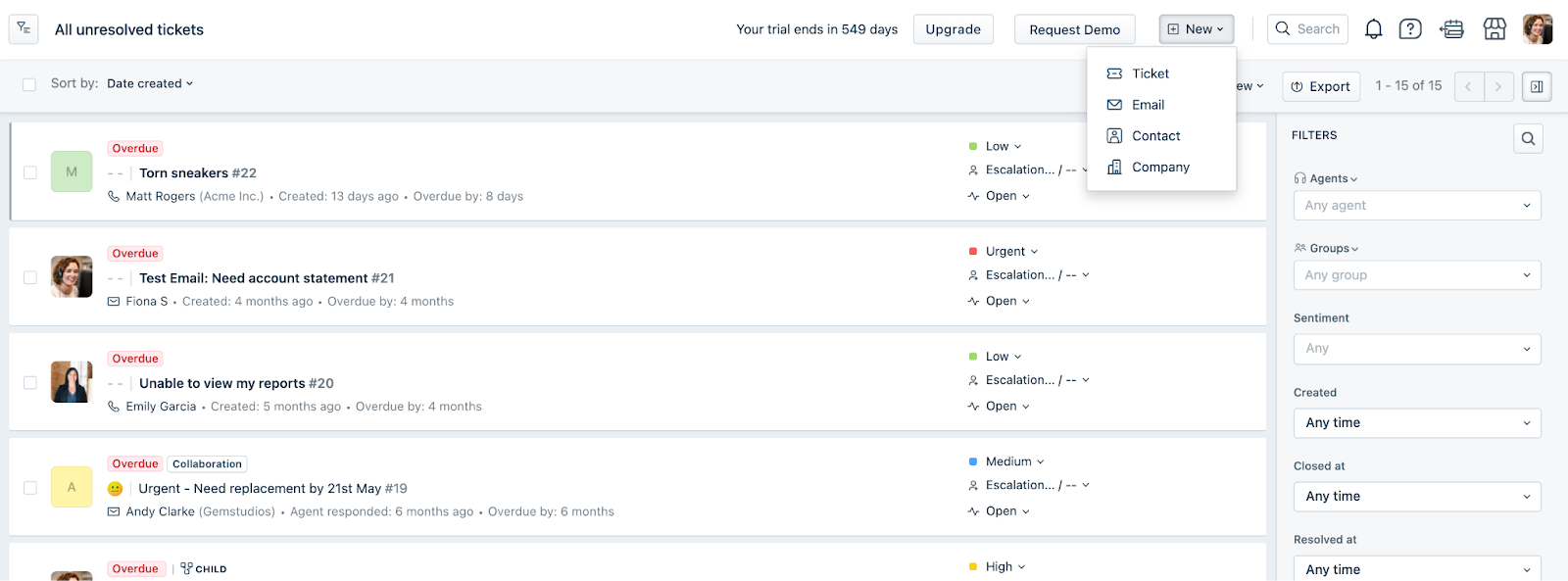Go to previous page of tickets

(1468, 86)
